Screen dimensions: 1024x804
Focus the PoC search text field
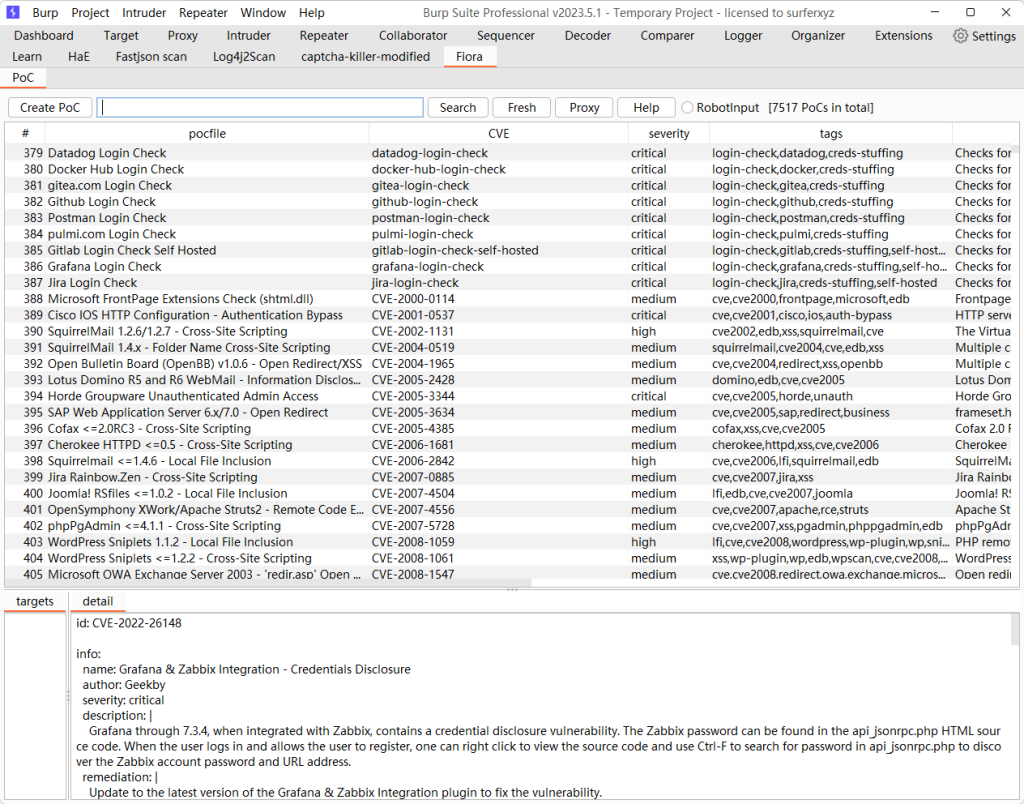coord(260,108)
